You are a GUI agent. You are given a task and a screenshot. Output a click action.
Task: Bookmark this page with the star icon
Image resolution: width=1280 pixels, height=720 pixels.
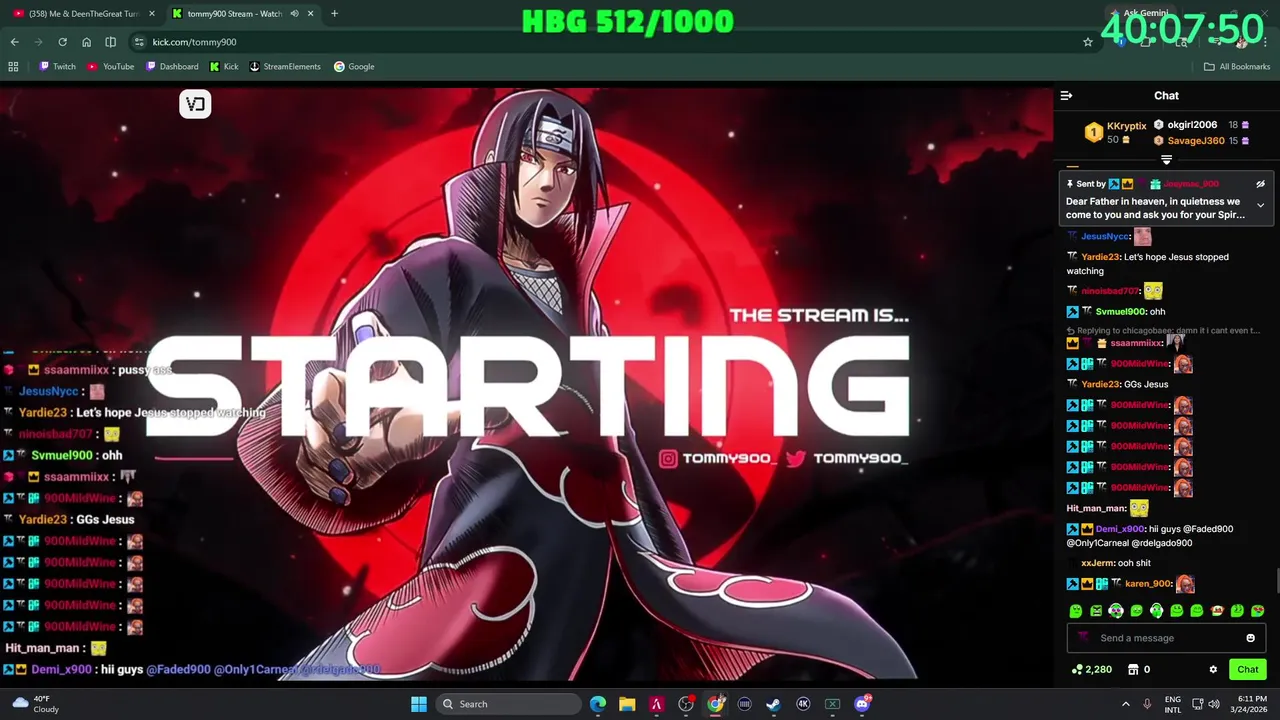(1088, 42)
